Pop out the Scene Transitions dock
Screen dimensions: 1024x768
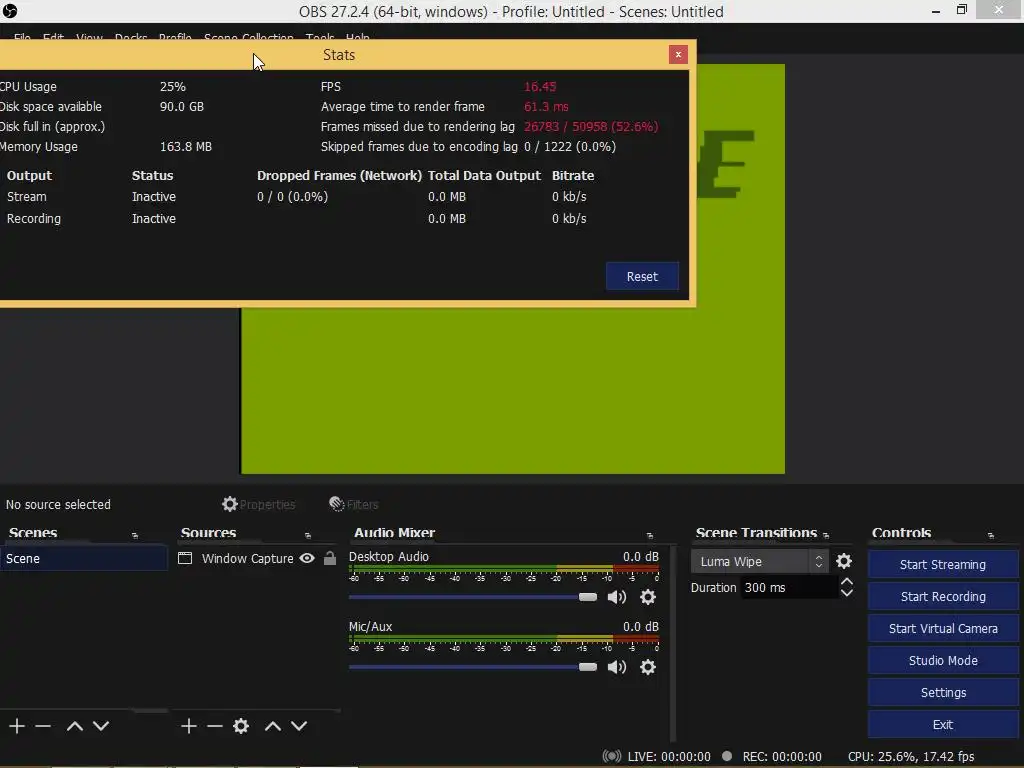pos(826,536)
